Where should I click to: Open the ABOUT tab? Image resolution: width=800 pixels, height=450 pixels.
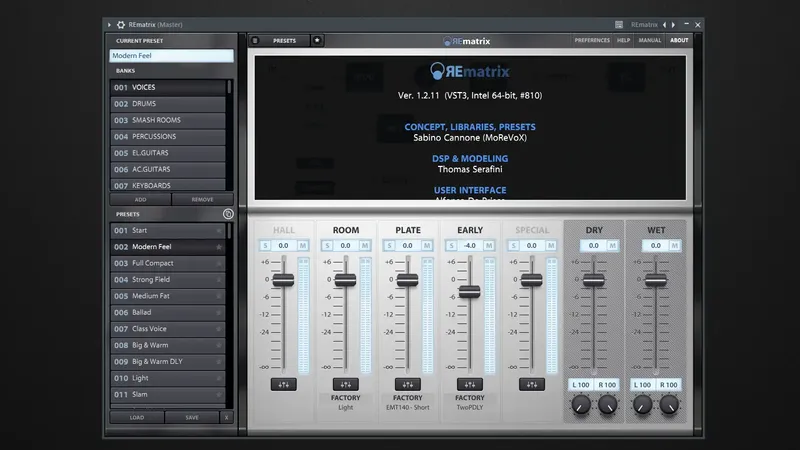point(679,40)
